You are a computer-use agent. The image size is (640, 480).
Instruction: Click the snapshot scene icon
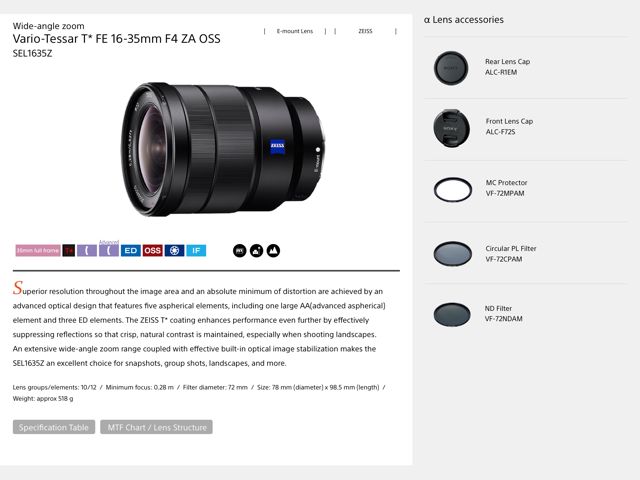[x=256, y=251]
